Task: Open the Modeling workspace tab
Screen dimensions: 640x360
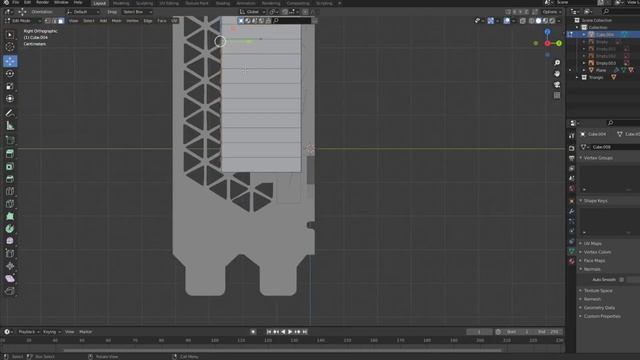Action: [x=121, y=3]
